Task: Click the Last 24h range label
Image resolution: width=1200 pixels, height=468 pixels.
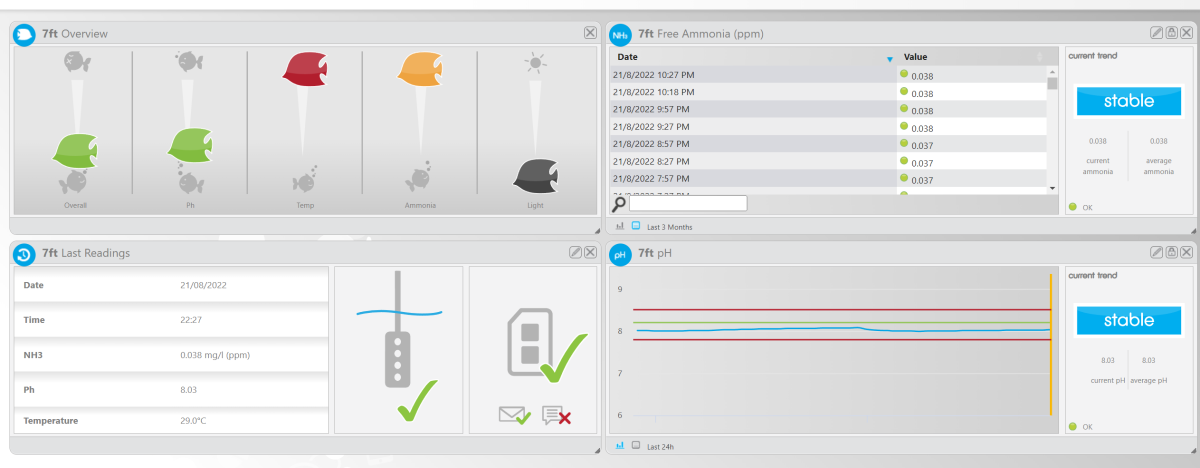Action: 662,446
